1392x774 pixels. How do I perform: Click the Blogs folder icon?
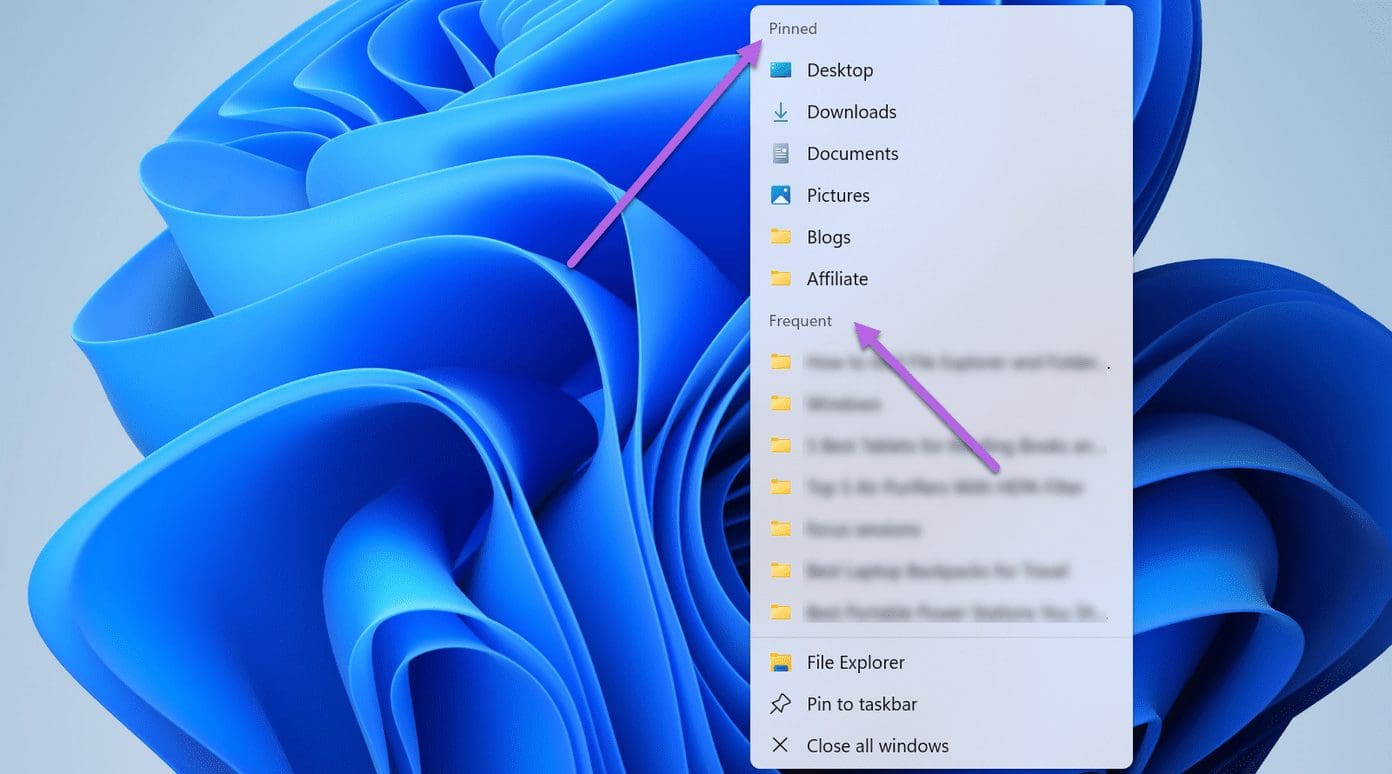pos(781,237)
